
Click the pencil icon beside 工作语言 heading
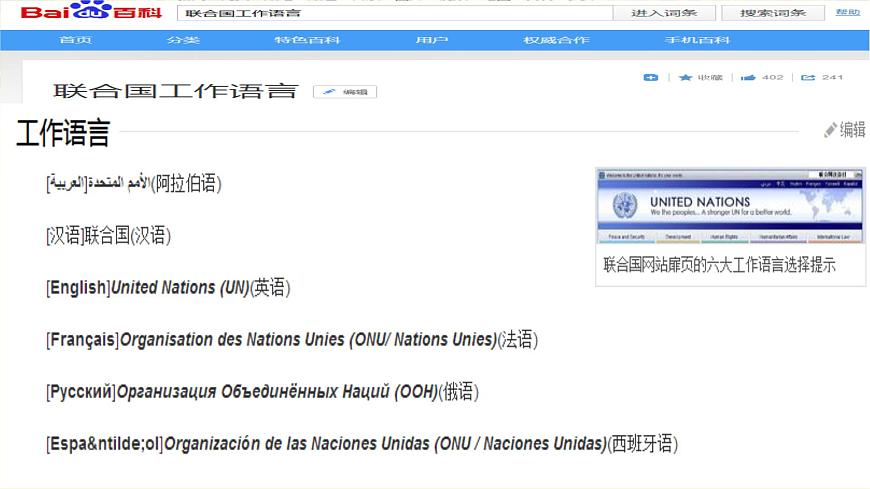click(830, 130)
